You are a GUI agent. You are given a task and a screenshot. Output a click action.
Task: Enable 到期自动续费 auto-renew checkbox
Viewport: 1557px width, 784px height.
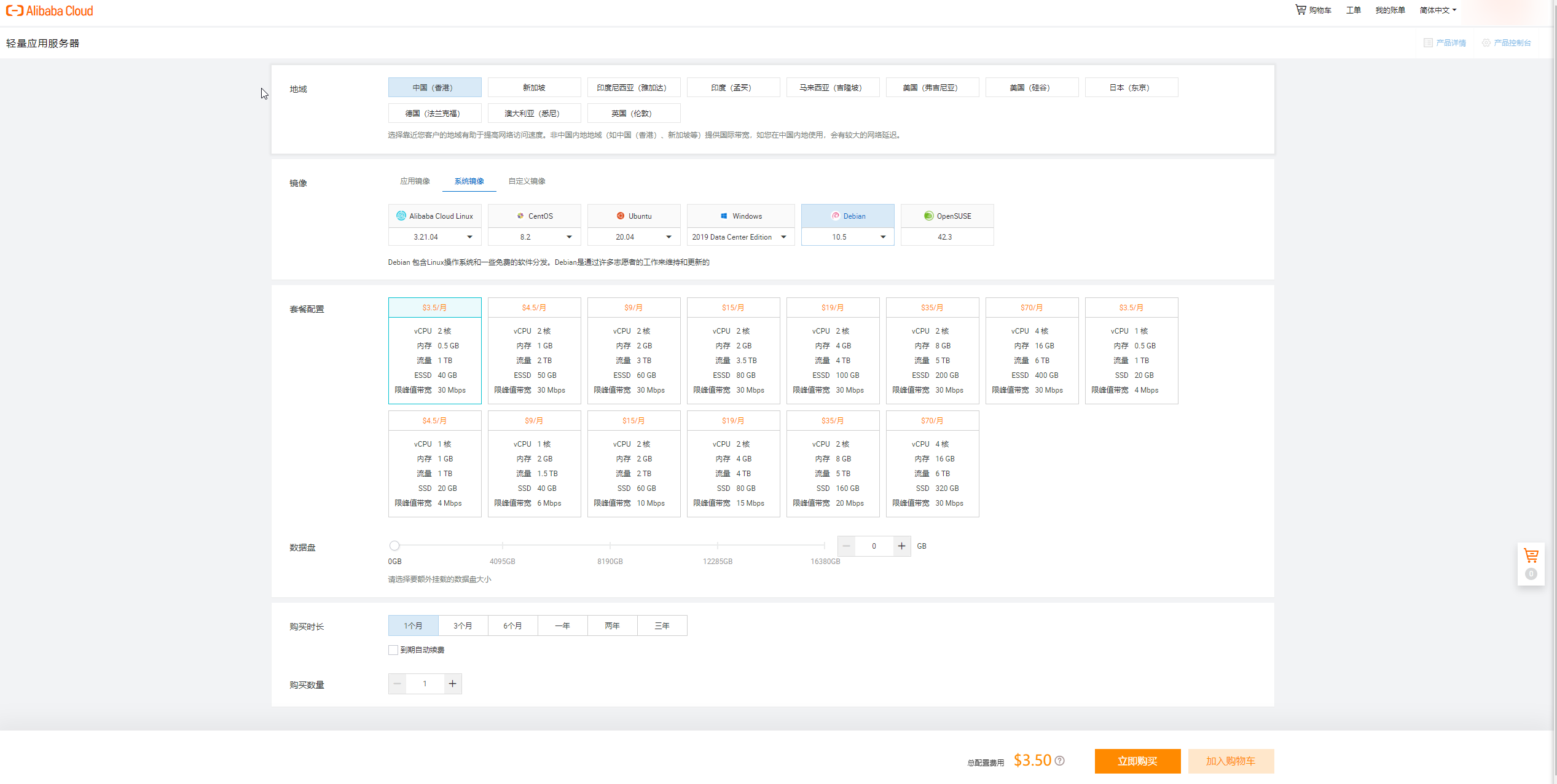(393, 650)
